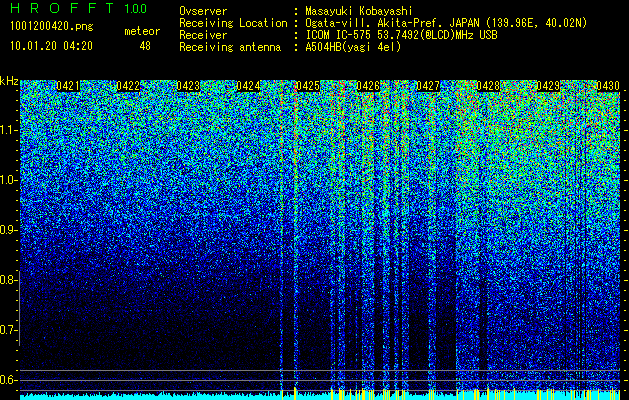The image size is (629, 400).
Task: Click the HROFFT program title text
Action: pos(62,8)
